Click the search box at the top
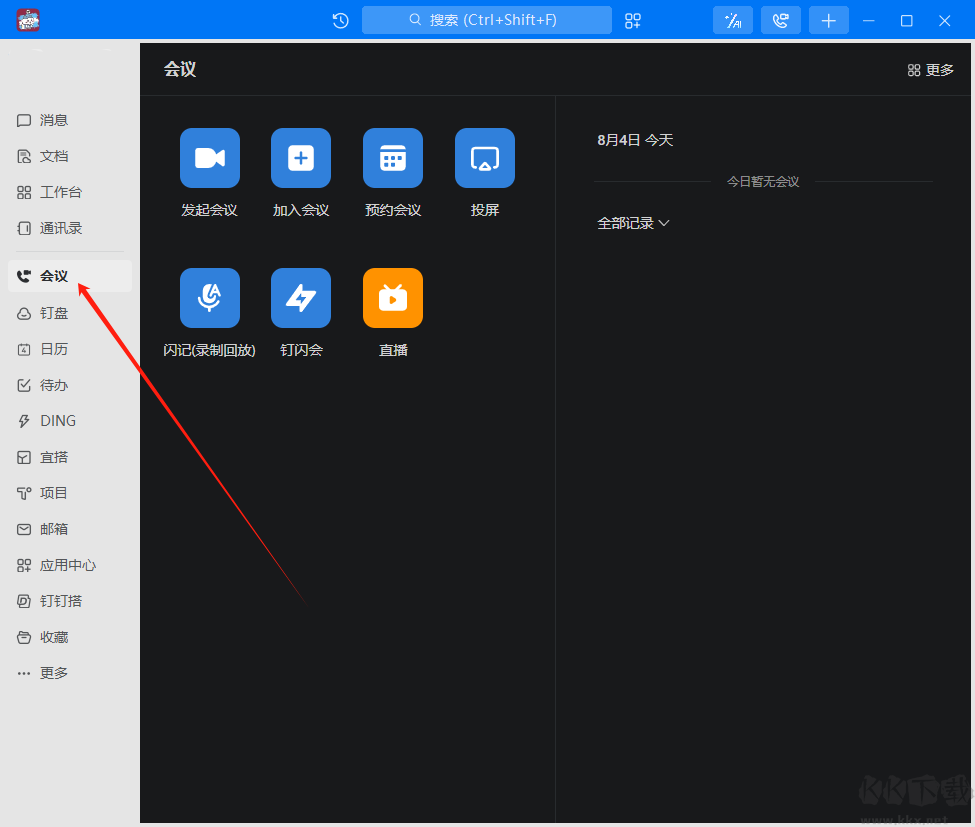This screenshot has height=827, width=975. [487, 20]
